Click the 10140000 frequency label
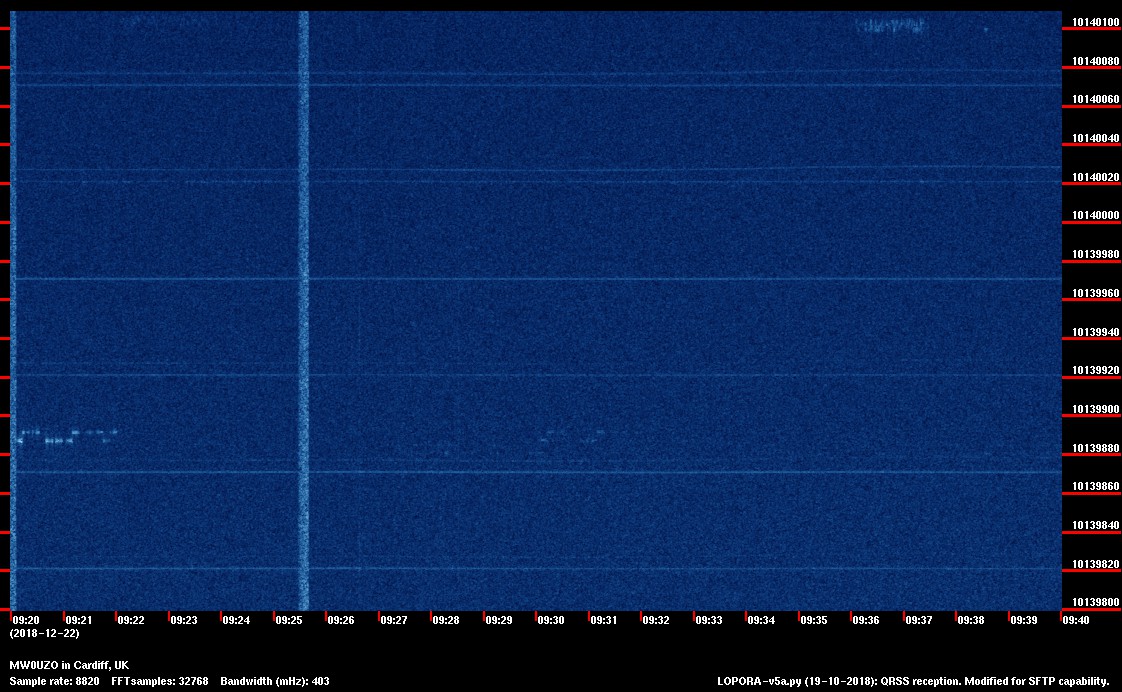Viewport: 1122px width, 692px height. click(1095, 216)
